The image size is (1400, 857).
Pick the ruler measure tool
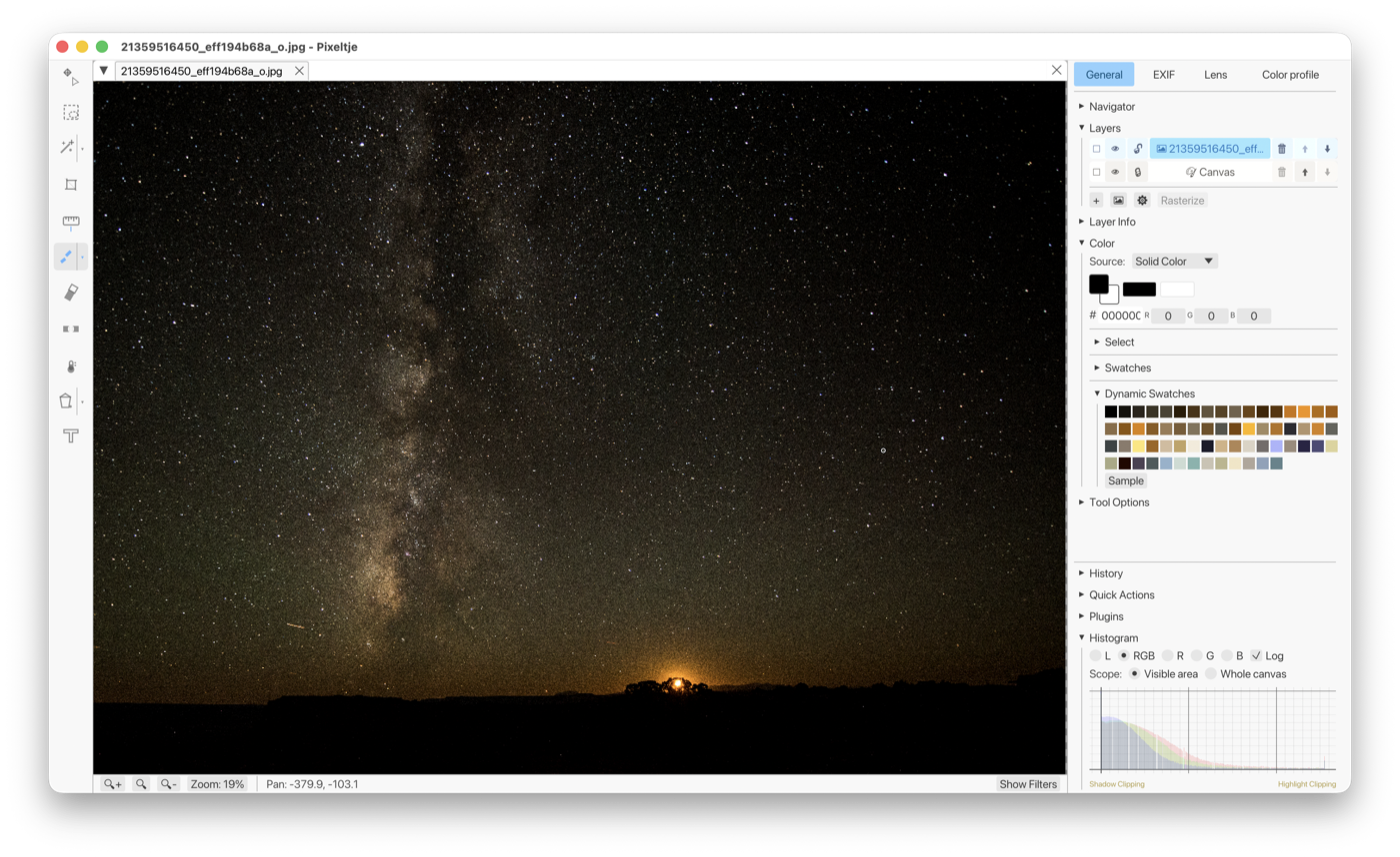pyautogui.click(x=70, y=222)
